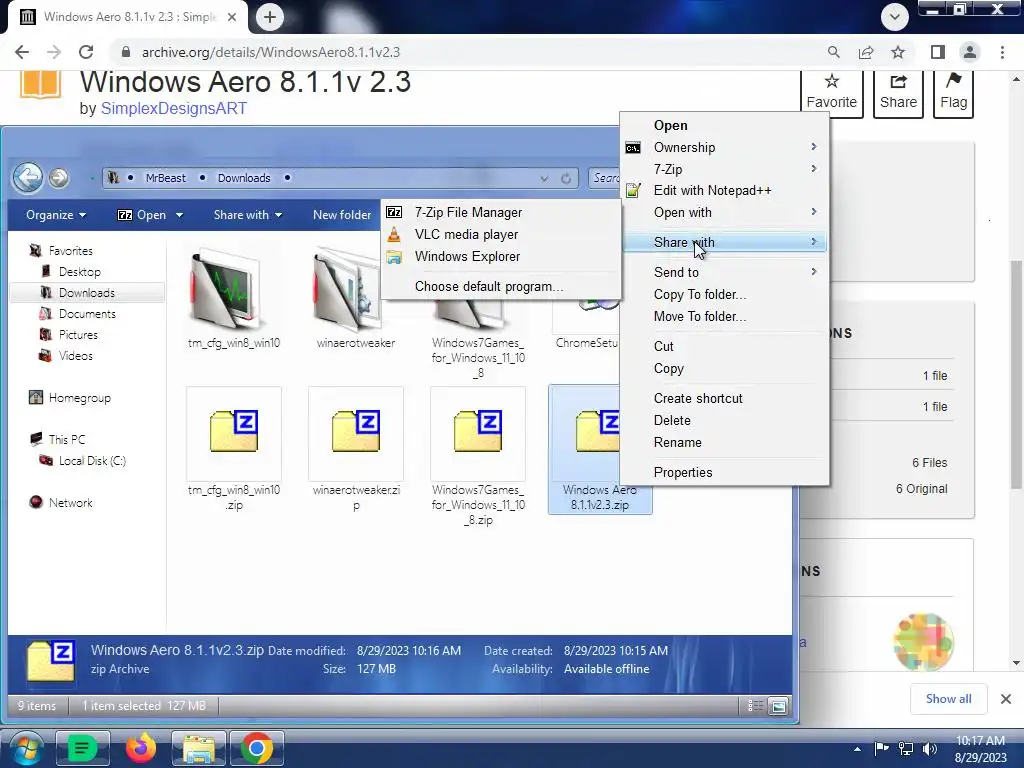Click Show all downloads button

point(948,699)
